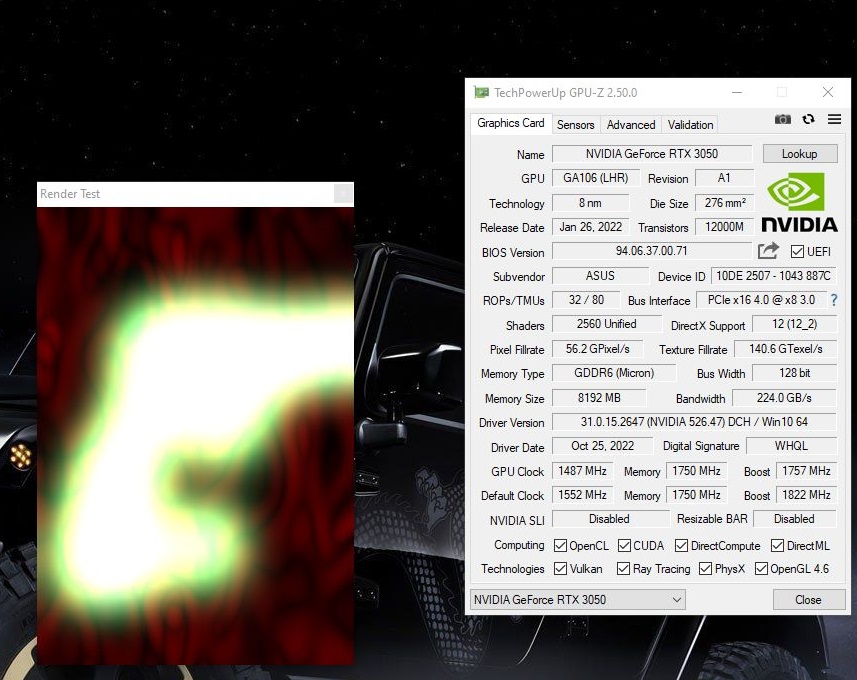The width and height of the screenshot is (857, 680).
Task: Click the Close button in GPU-Z
Action: (808, 600)
